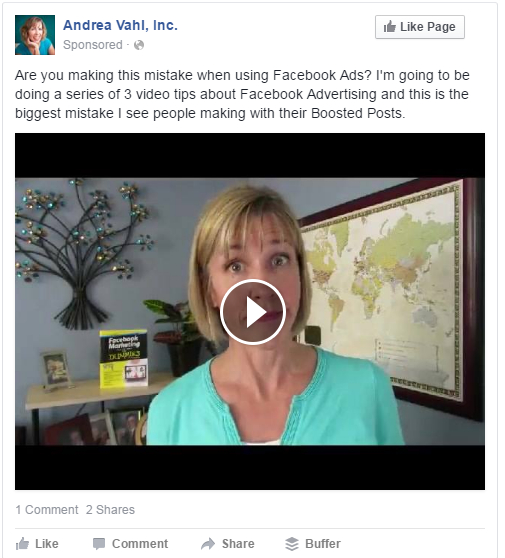The height and width of the screenshot is (558, 505).
Task: Play the Facebook Ads mistake video
Action: pos(253,312)
